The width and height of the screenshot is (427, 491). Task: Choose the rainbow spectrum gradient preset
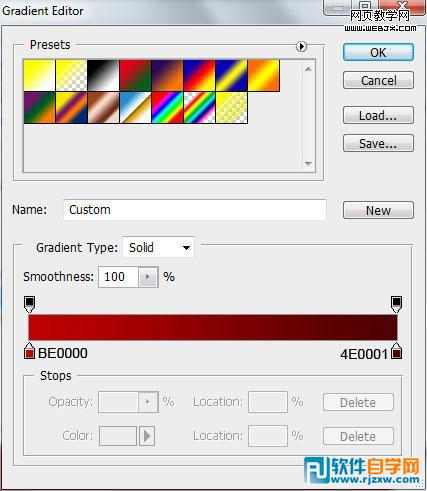click(x=167, y=108)
